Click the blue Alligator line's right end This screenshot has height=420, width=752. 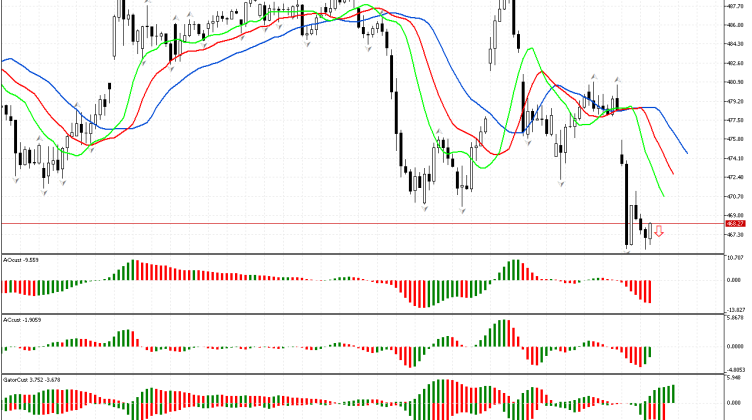[x=686, y=152]
